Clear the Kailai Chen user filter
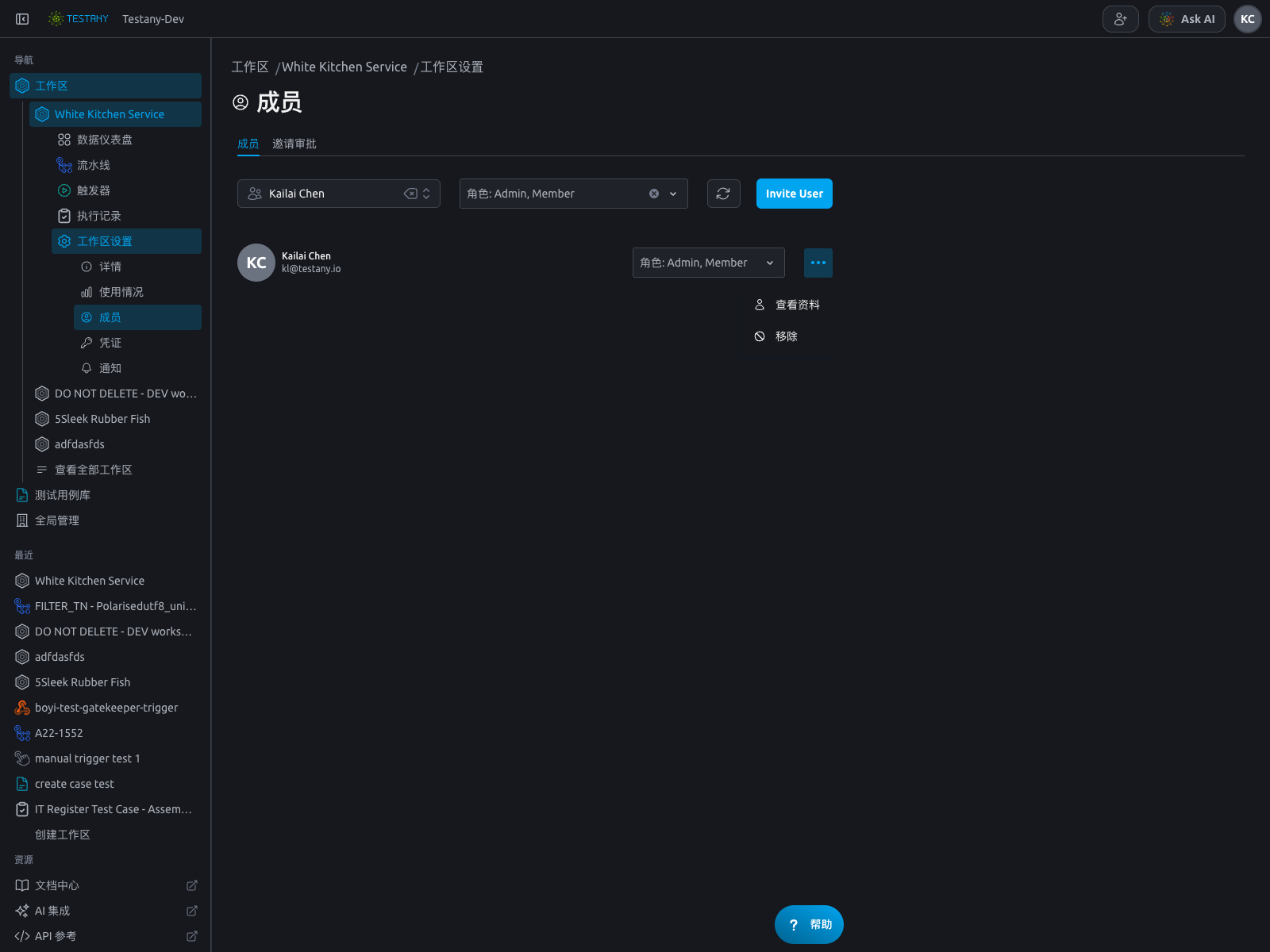 [410, 194]
